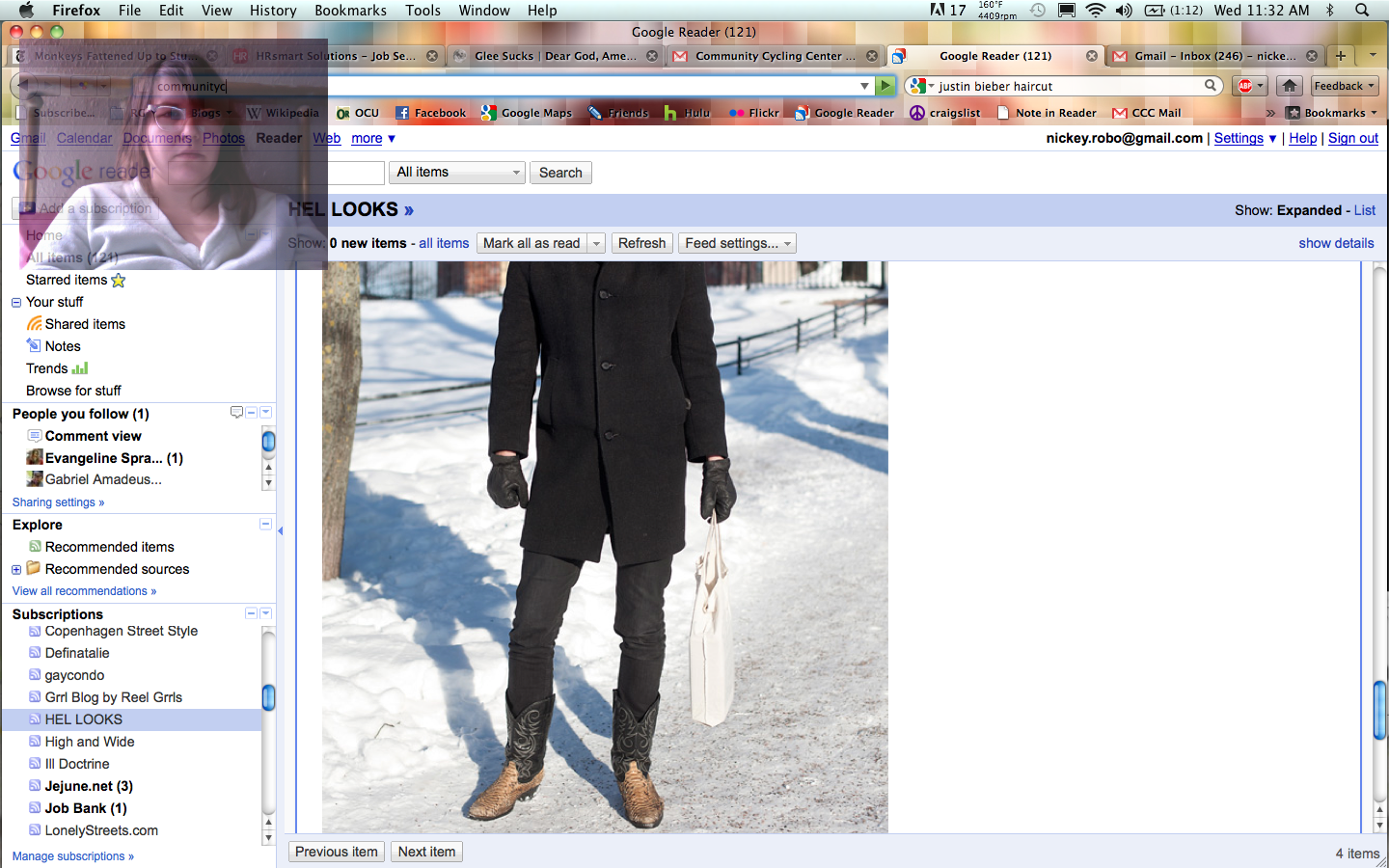Expand the Recommended sources folder

tap(16, 570)
